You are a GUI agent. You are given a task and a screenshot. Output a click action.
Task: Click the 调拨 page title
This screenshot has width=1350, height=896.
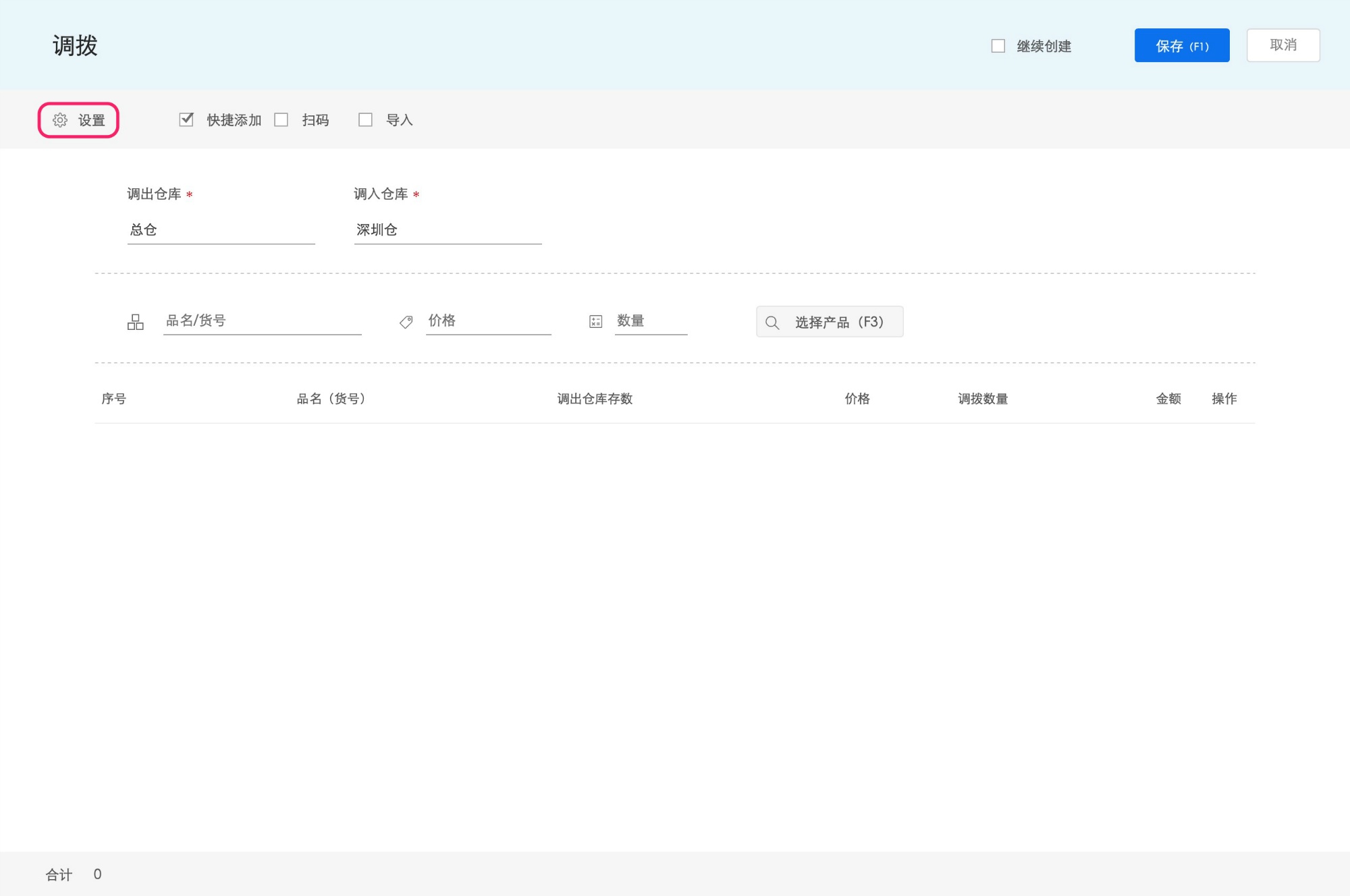click(x=75, y=46)
